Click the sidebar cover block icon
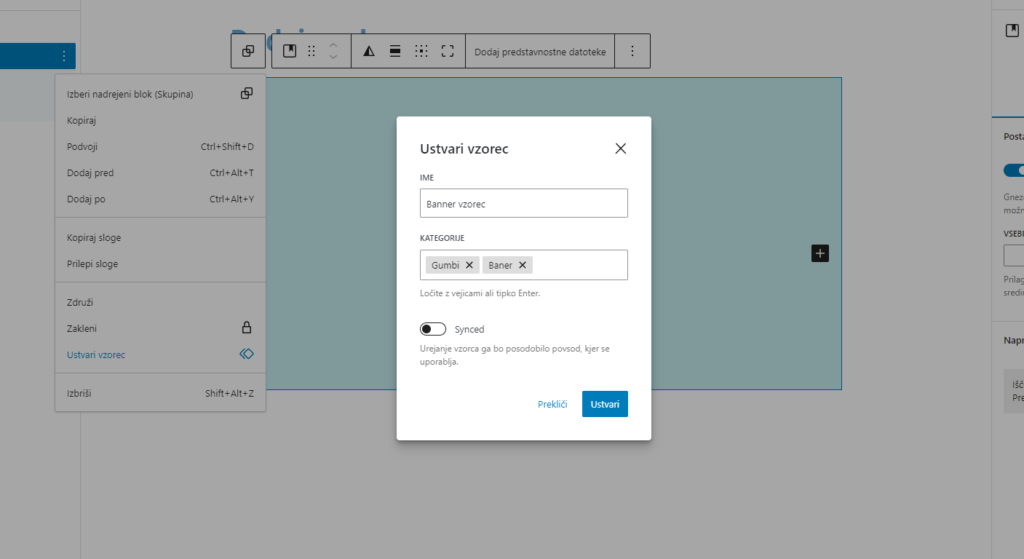Viewport: 1024px width, 559px height. coord(1012,30)
